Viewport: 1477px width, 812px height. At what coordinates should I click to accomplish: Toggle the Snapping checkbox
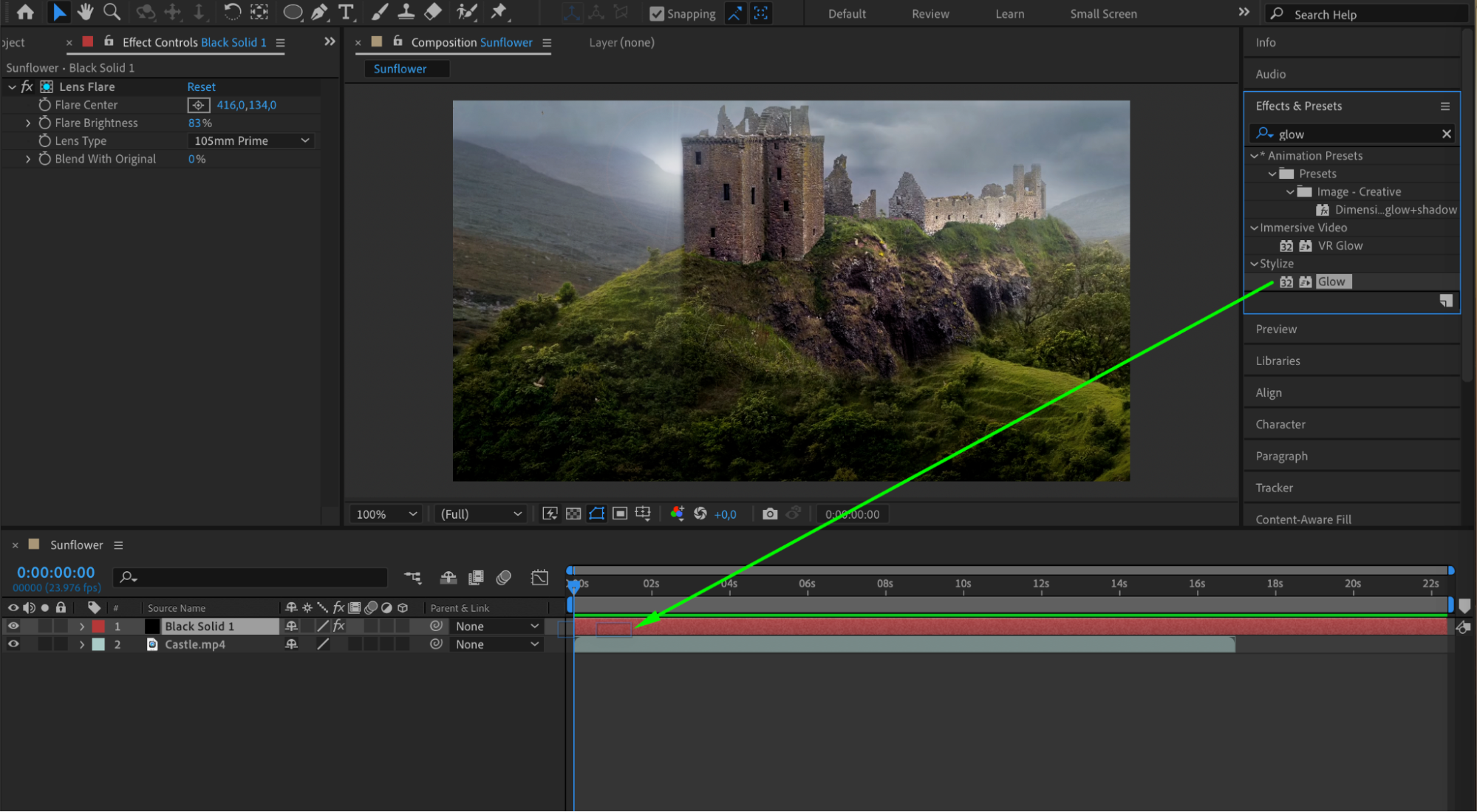pyautogui.click(x=656, y=14)
